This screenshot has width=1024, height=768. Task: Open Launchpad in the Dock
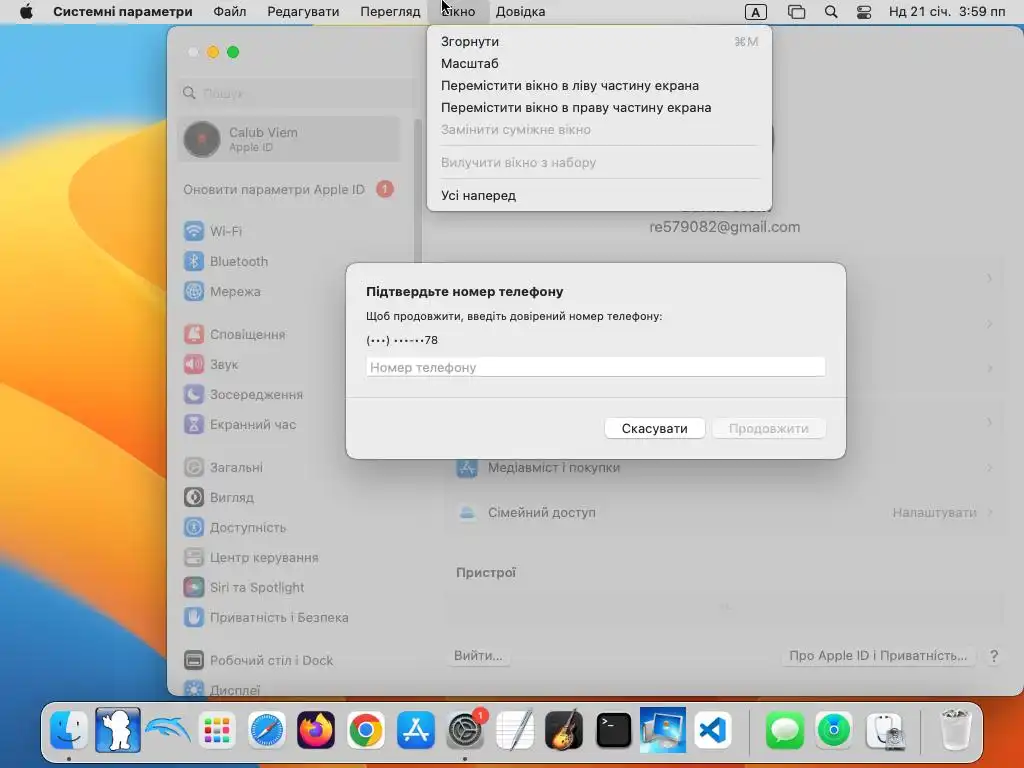point(217,730)
